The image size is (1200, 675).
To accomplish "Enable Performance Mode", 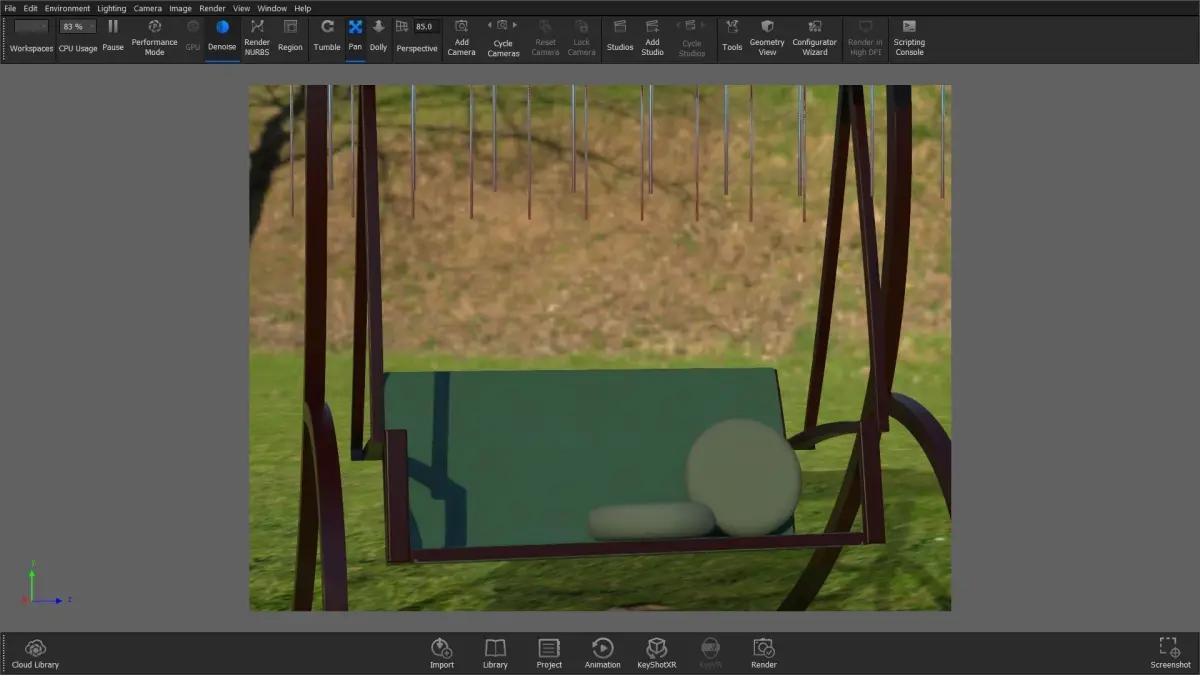I will (x=154, y=36).
